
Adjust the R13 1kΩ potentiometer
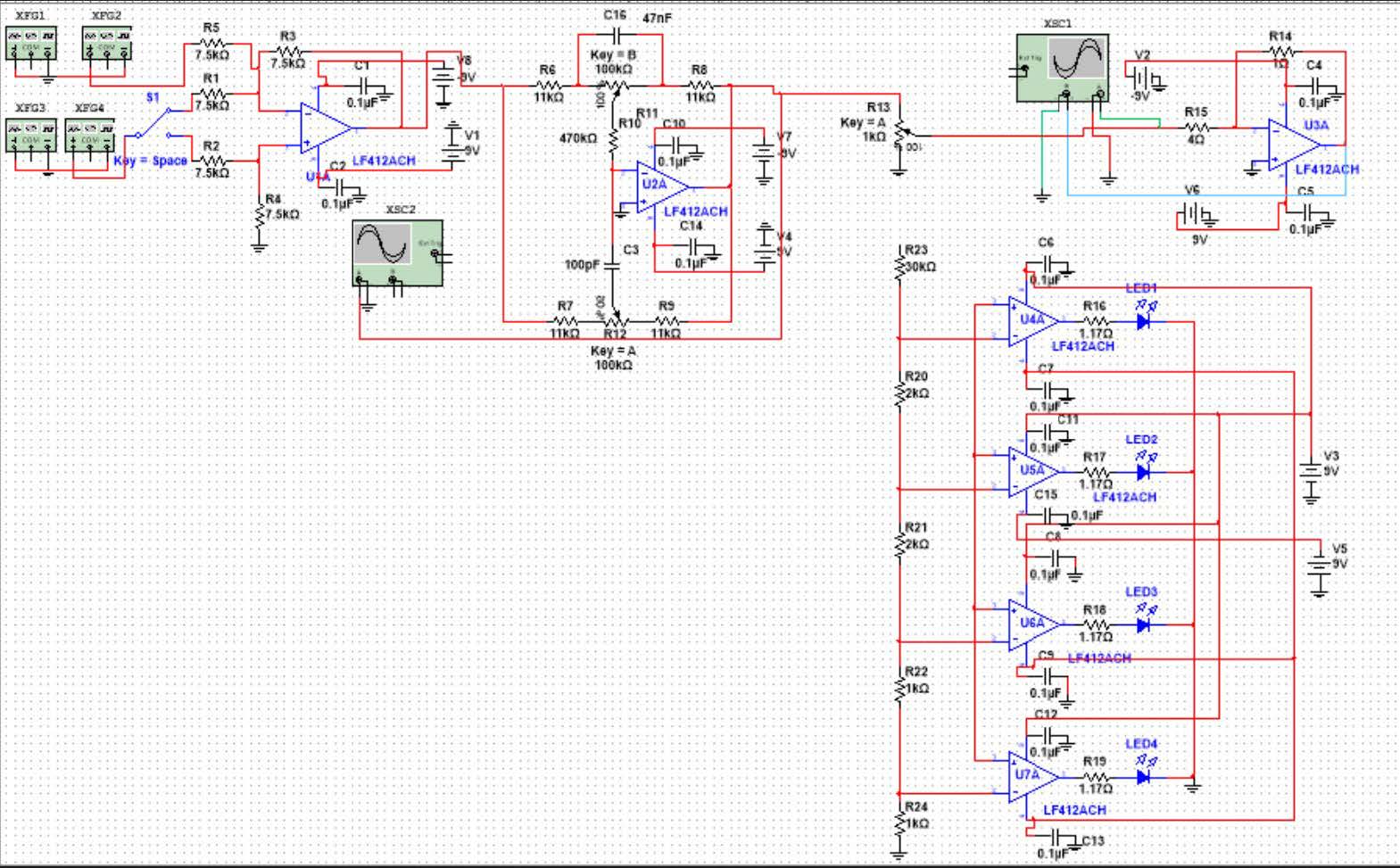pyautogui.click(x=899, y=136)
